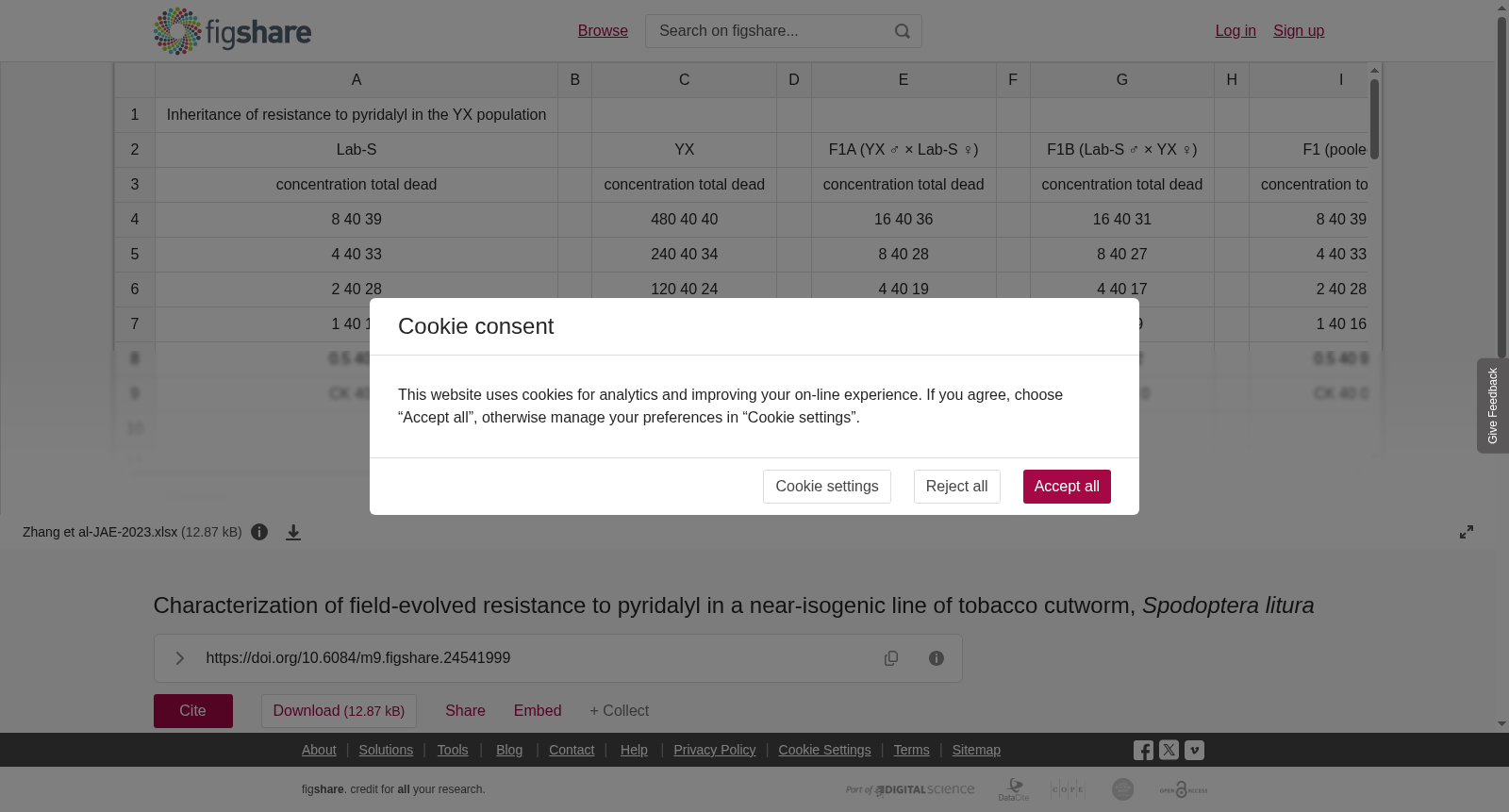Open figshare Facebook page
This screenshot has width=1509, height=812.
[1143, 750]
